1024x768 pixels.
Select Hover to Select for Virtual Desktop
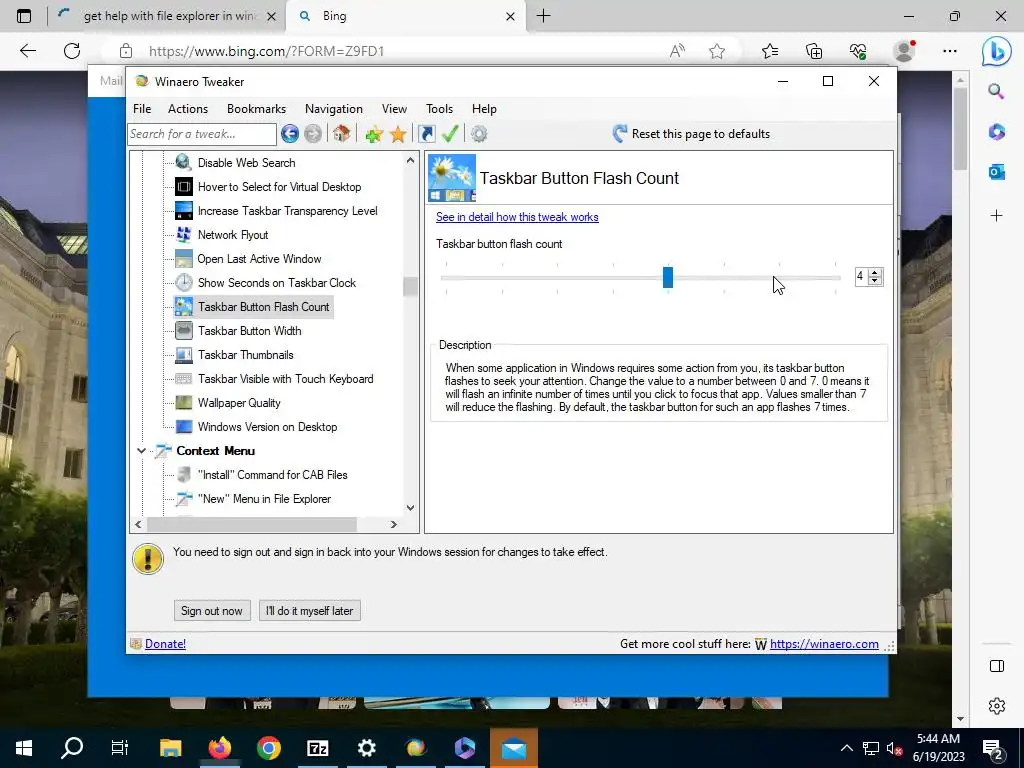pyautogui.click(x=280, y=187)
